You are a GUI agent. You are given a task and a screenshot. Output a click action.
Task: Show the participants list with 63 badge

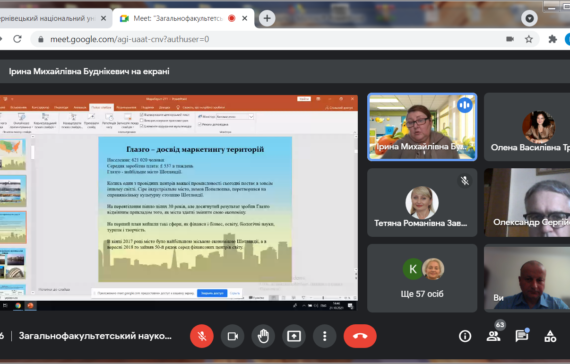[494, 335]
